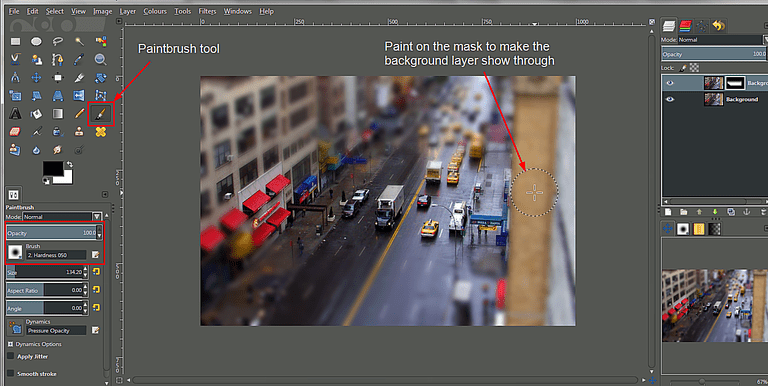The height and width of the screenshot is (386, 768).
Task: Select the Perspective tool
Action: (58, 96)
